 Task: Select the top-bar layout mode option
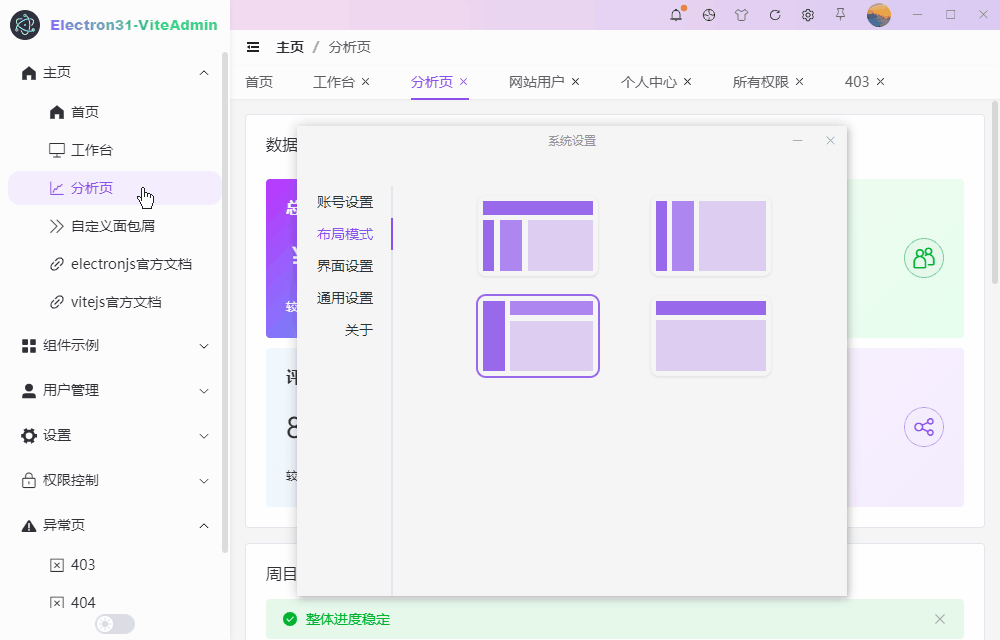click(711, 335)
